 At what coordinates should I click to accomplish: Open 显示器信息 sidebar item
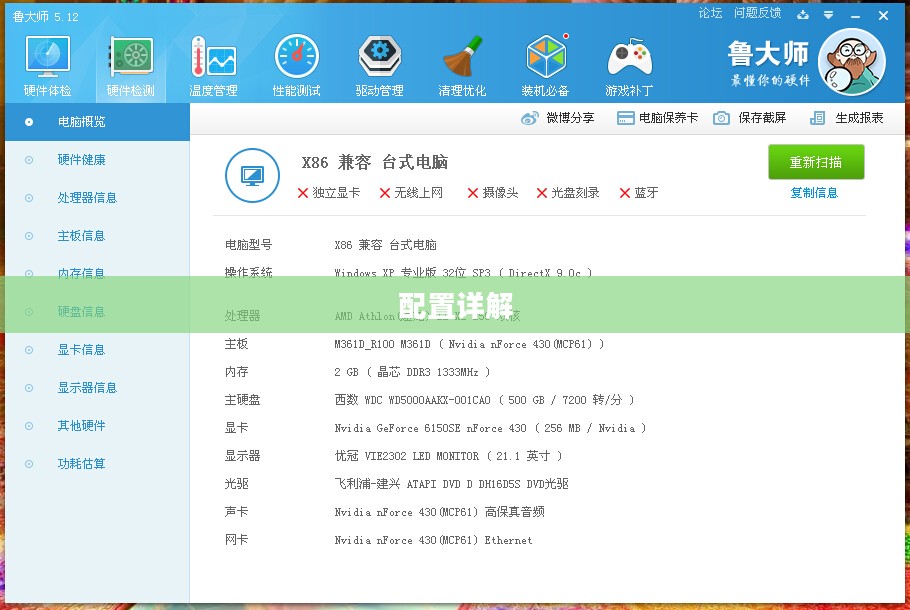(x=98, y=388)
